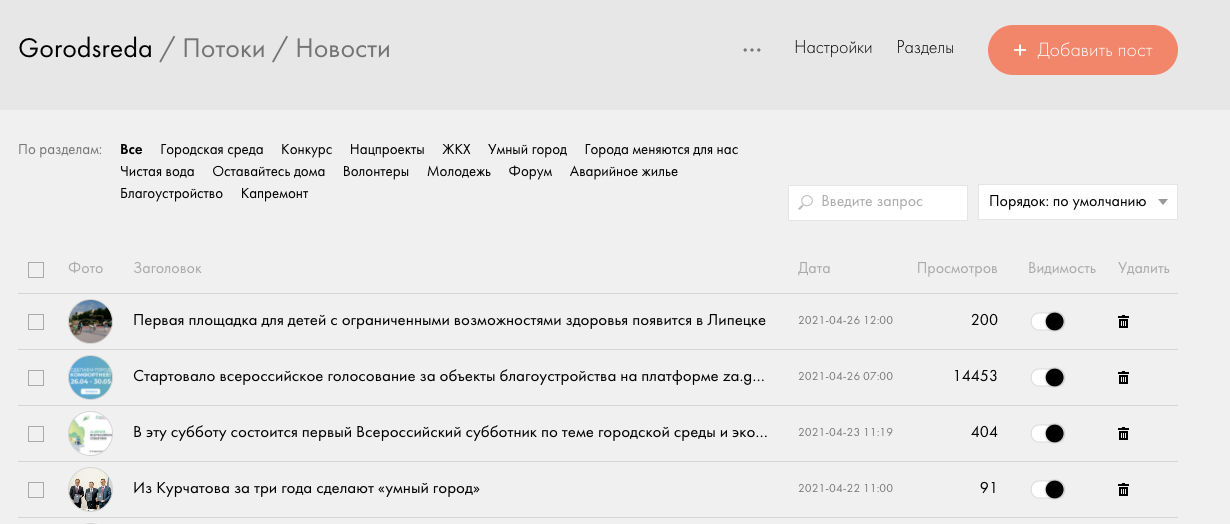Open Настройки in the header

(833, 48)
